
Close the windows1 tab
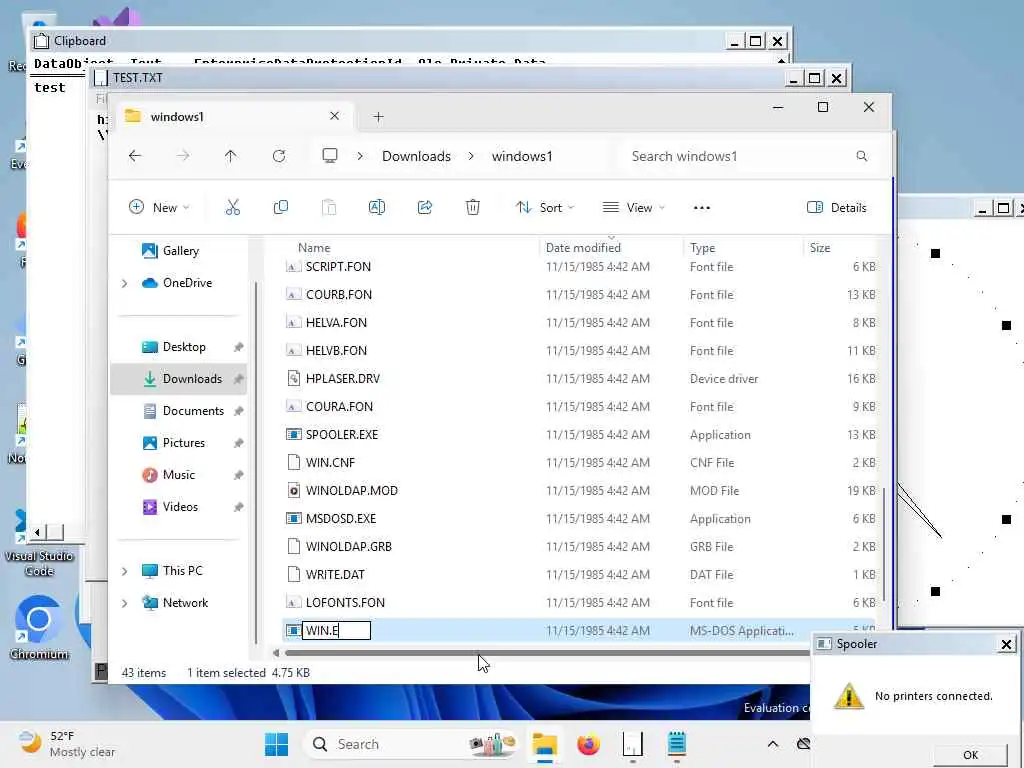[x=334, y=116]
